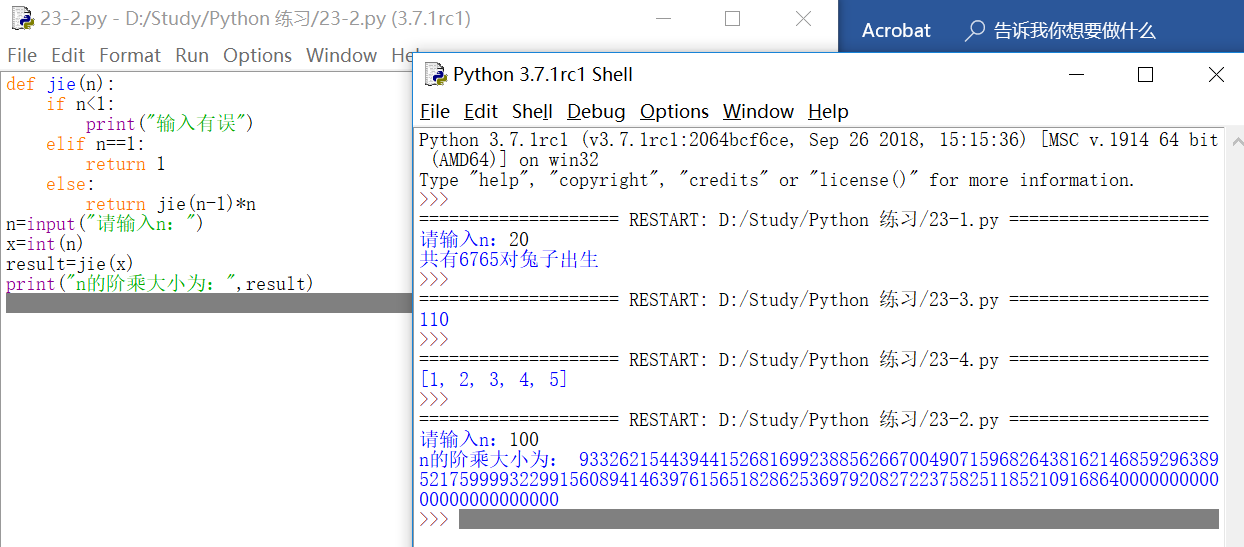Click the RESTART 23-2.py line in shell
1244x547 pixels.
814,420
